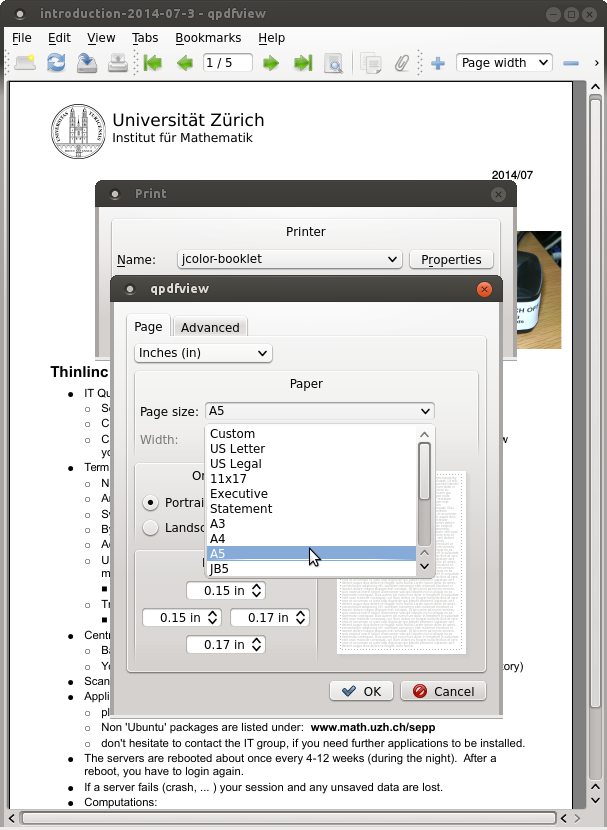The image size is (607, 830).
Task: Select the copy to clipboard icon
Action: tap(371, 63)
